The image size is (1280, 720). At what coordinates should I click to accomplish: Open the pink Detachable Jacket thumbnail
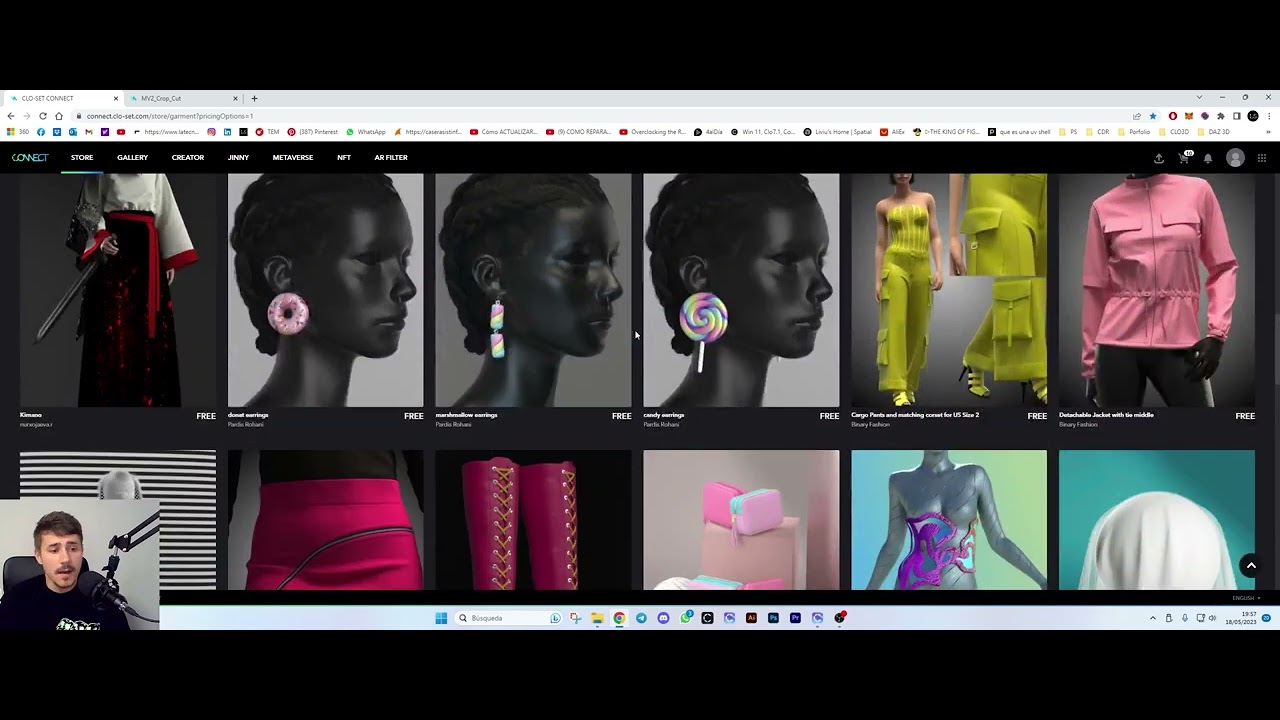click(1157, 290)
